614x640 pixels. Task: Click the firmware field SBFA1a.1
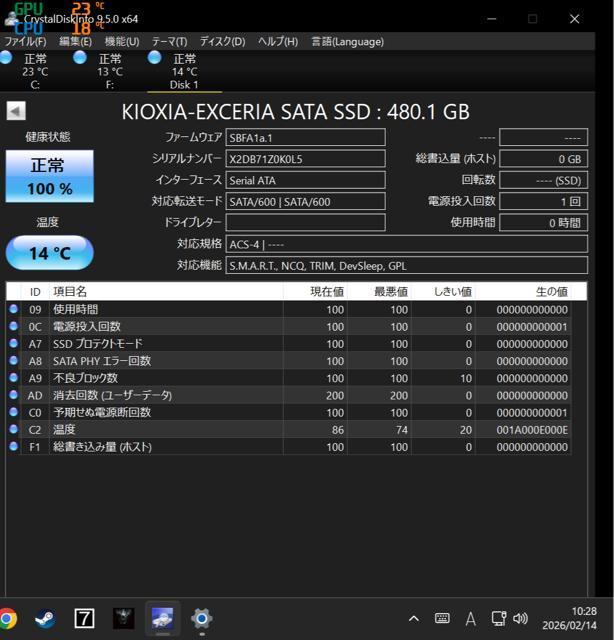click(305, 138)
